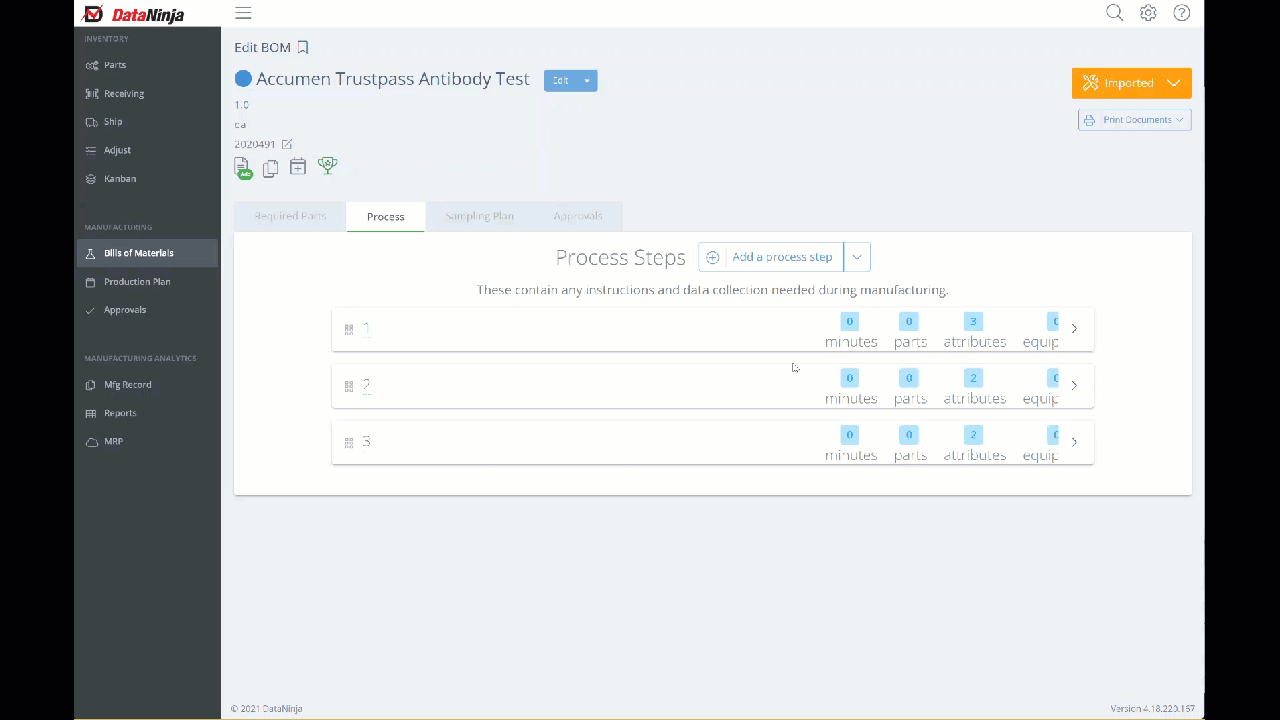Click step 2 minutes count badge
Screen dimensions: 1280x720
850,378
